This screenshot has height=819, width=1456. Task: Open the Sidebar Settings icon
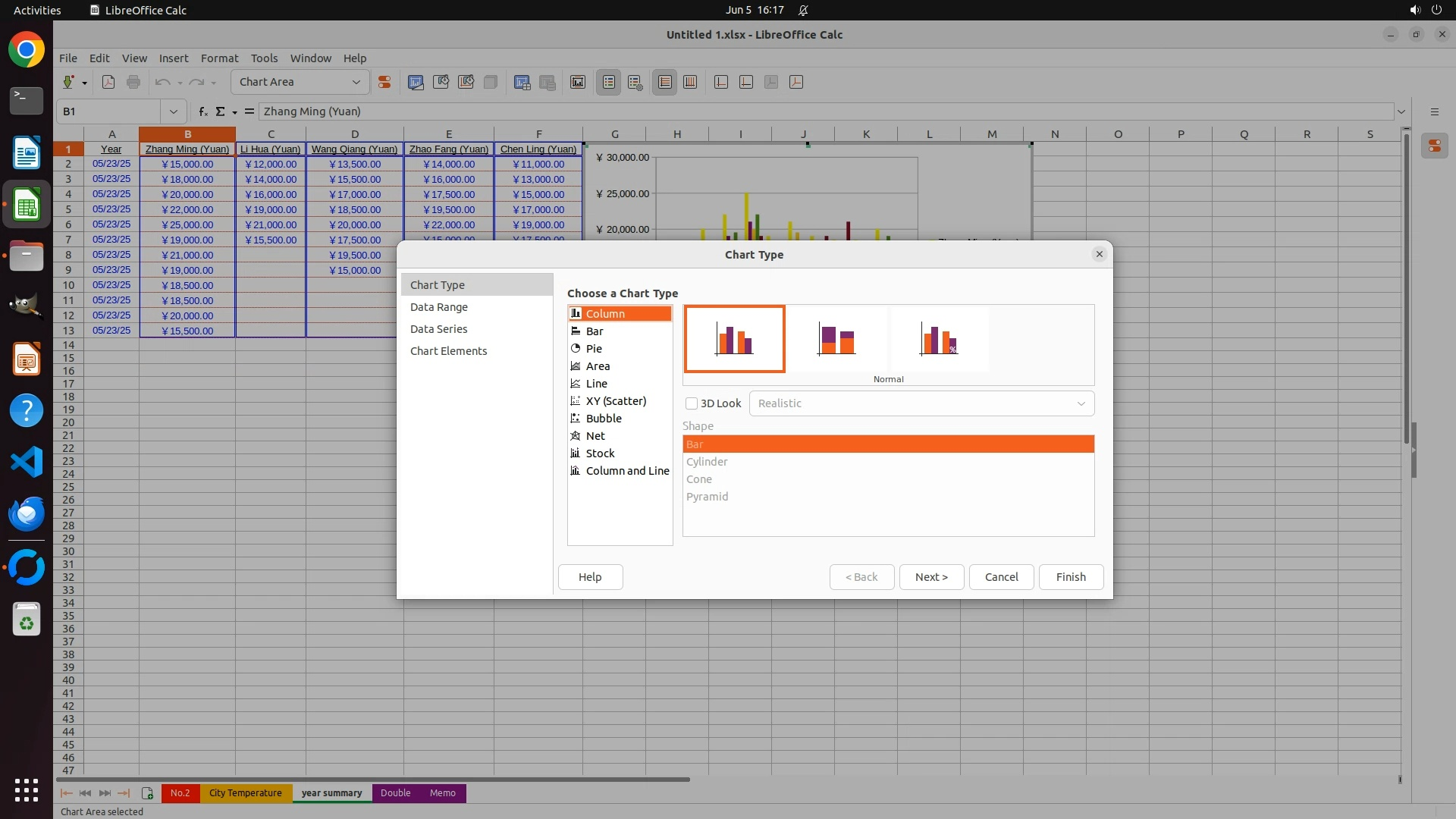(x=1434, y=111)
